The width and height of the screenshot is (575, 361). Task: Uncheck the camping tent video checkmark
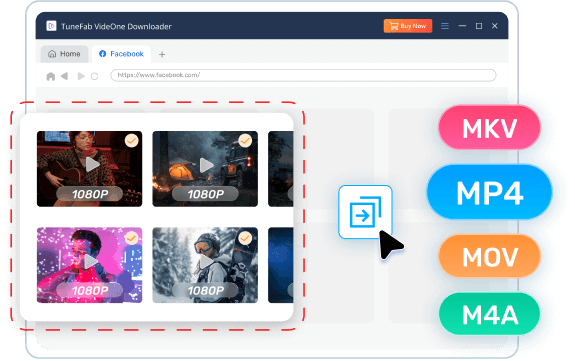[245, 141]
